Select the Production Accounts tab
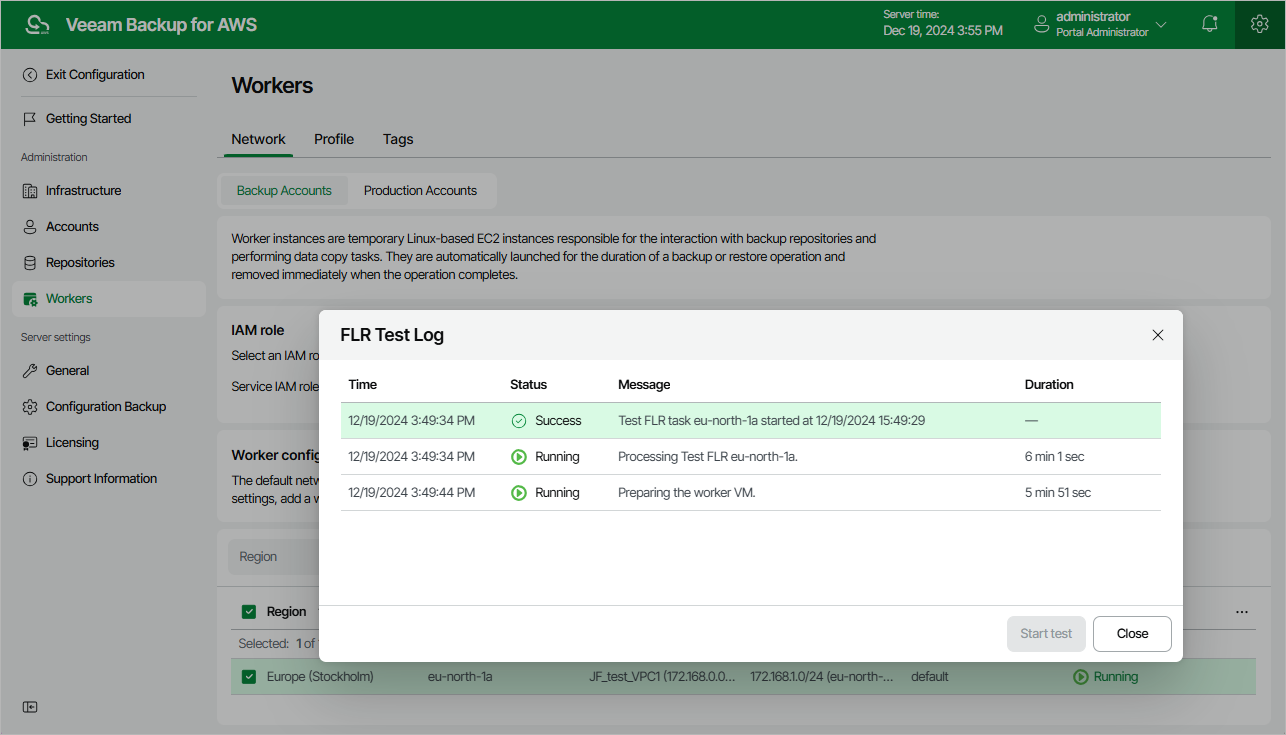This screenshot has width=1286, height=735. 420,191
